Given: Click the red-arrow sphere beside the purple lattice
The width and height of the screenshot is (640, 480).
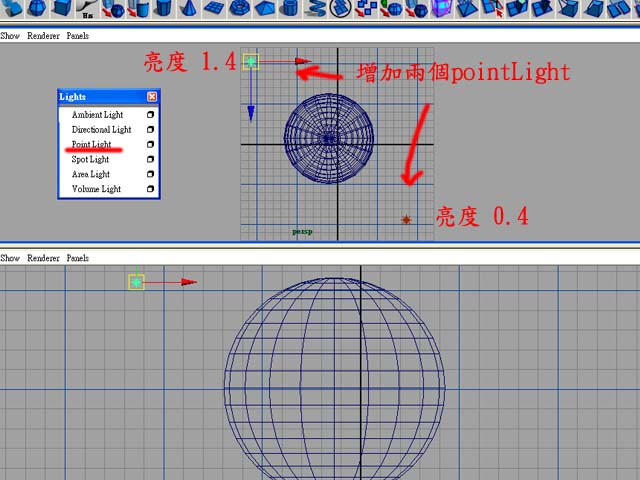Looking at the screenshot, I should (x=416, y=8).
